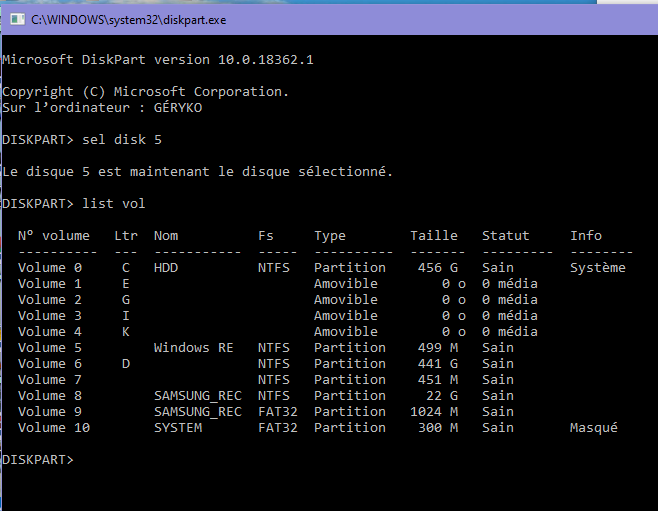Click the Microsoft DiskPart version line

[158, 60]
